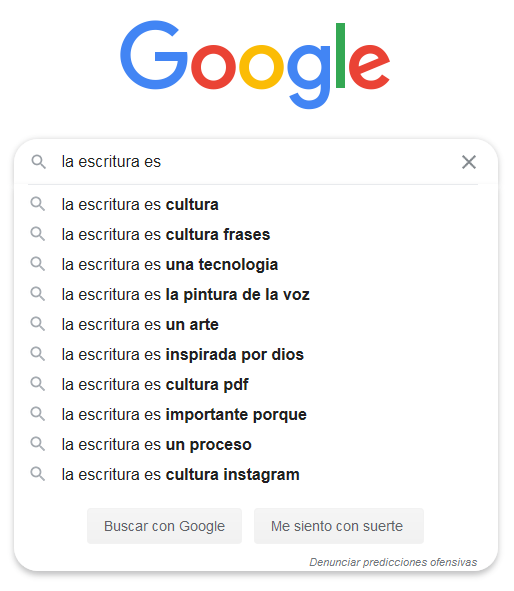Open the 'Denunciar predicciones ofensivas' link
This screenshot has height=591, width=514.
click(x=393, y=562)
